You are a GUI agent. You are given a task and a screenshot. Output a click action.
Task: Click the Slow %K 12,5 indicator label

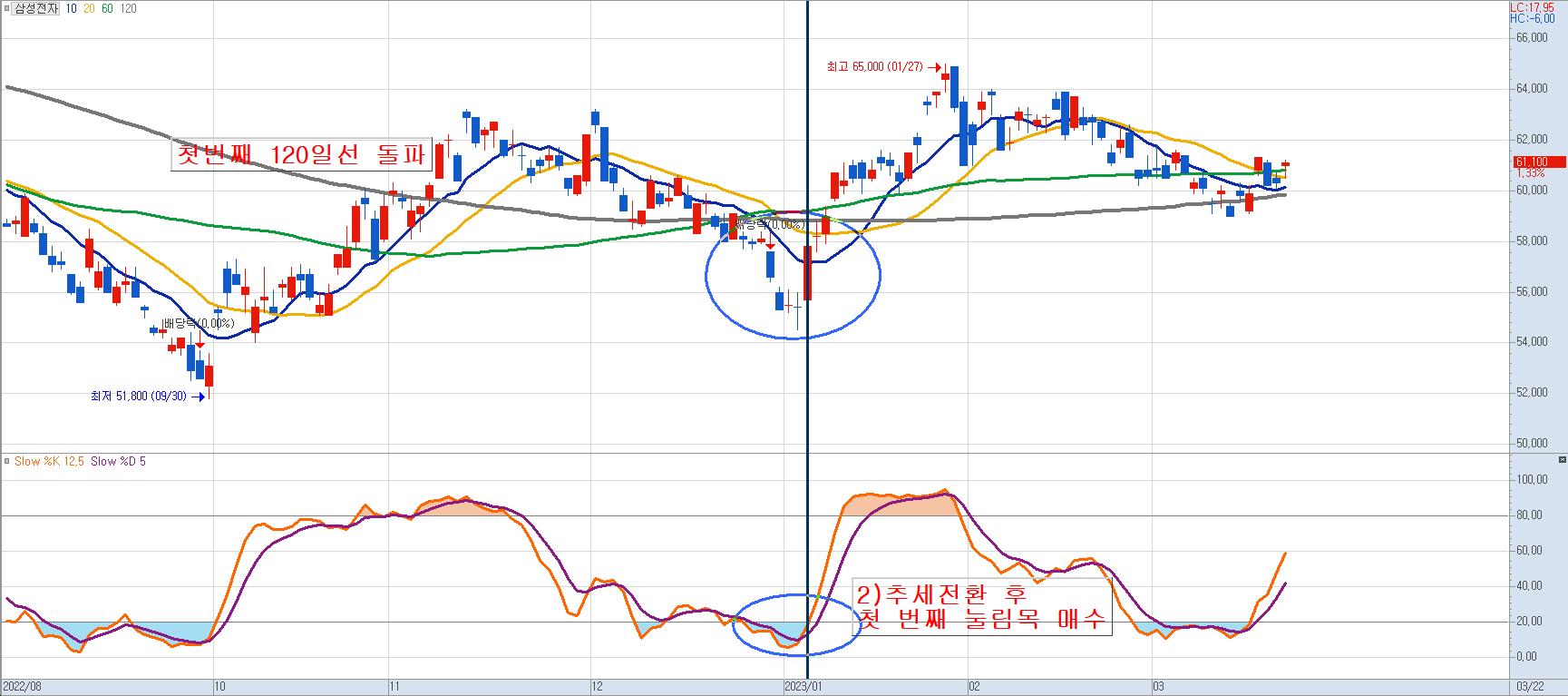(x=49, y=461)
